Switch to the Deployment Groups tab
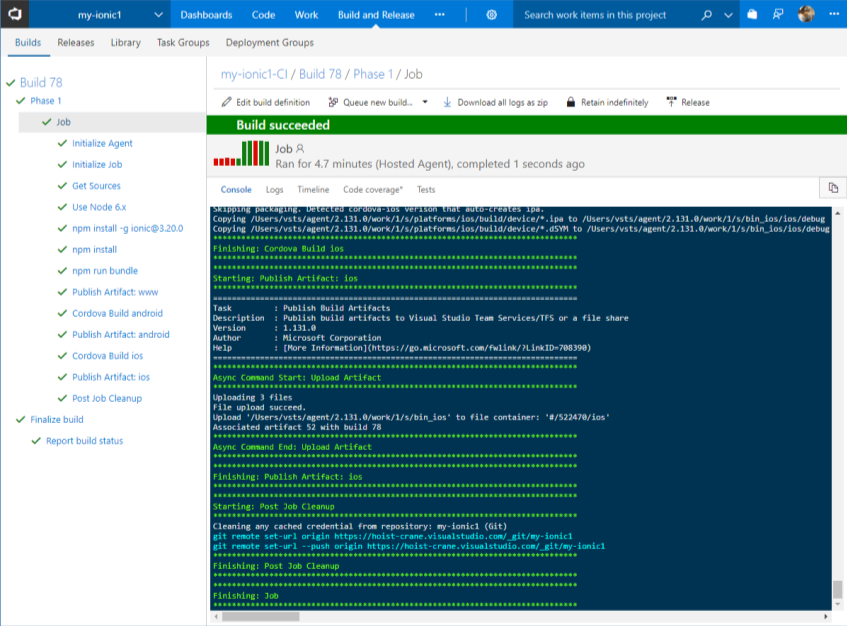 click(270, 42)
